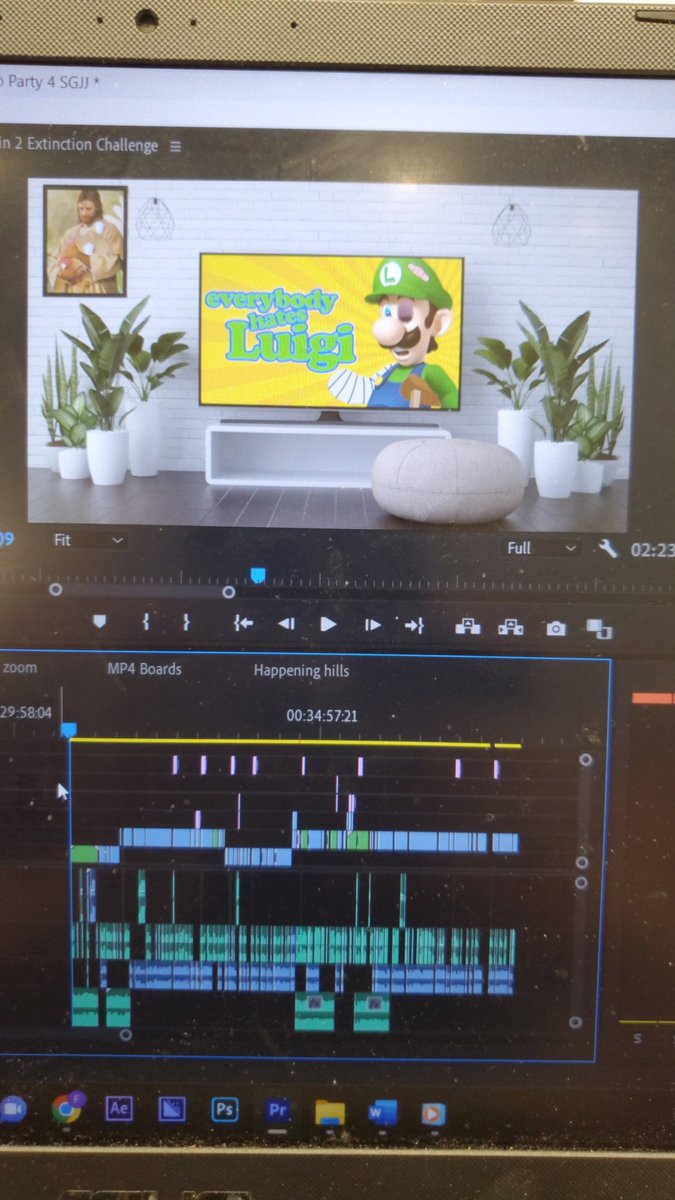Open After Effects from the taskbar
Image resolution: width=675 pixels, height=1200 pixels.
point(119,1109)
